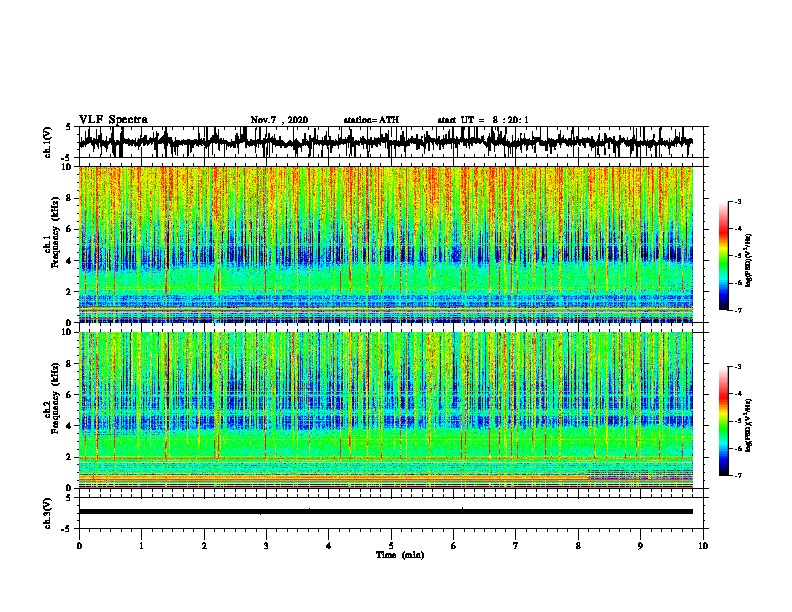Screen dimensions: 792x612
Task: Click time axis tick label 7
Action: point(516,546)
